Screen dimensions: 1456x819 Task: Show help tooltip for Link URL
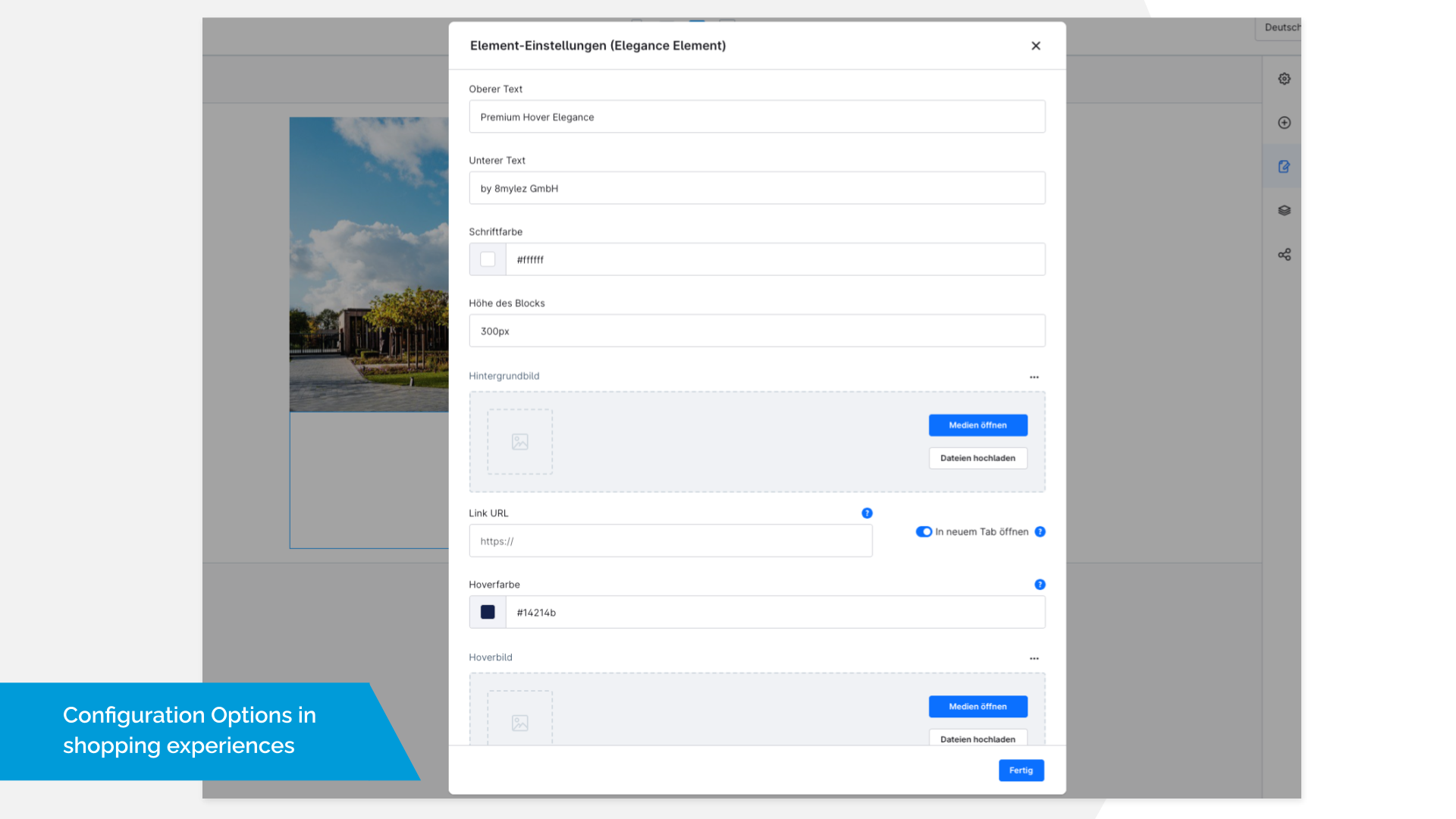coord(867,513)
